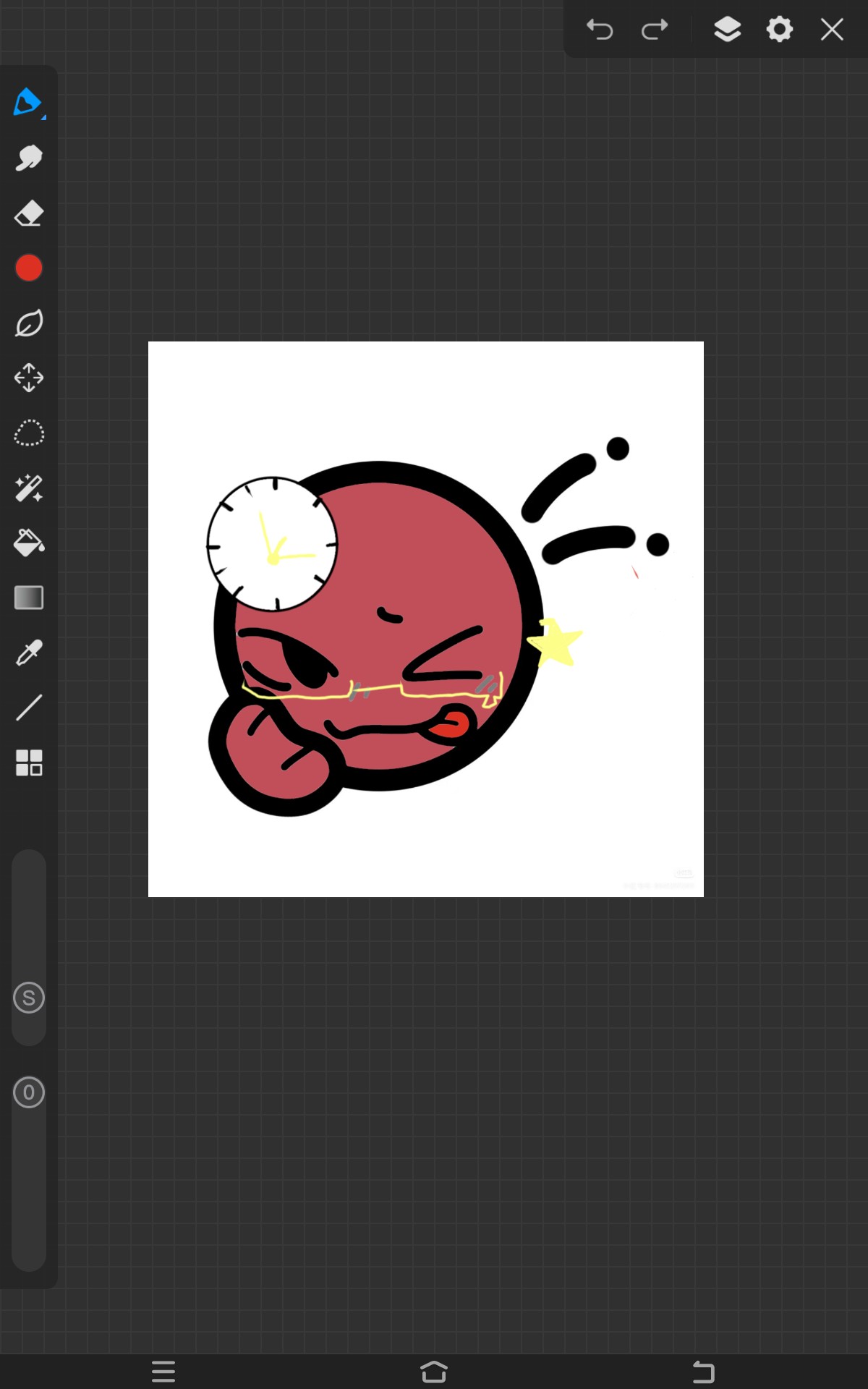Select the Eyedropper color picker

click(29, 653)
